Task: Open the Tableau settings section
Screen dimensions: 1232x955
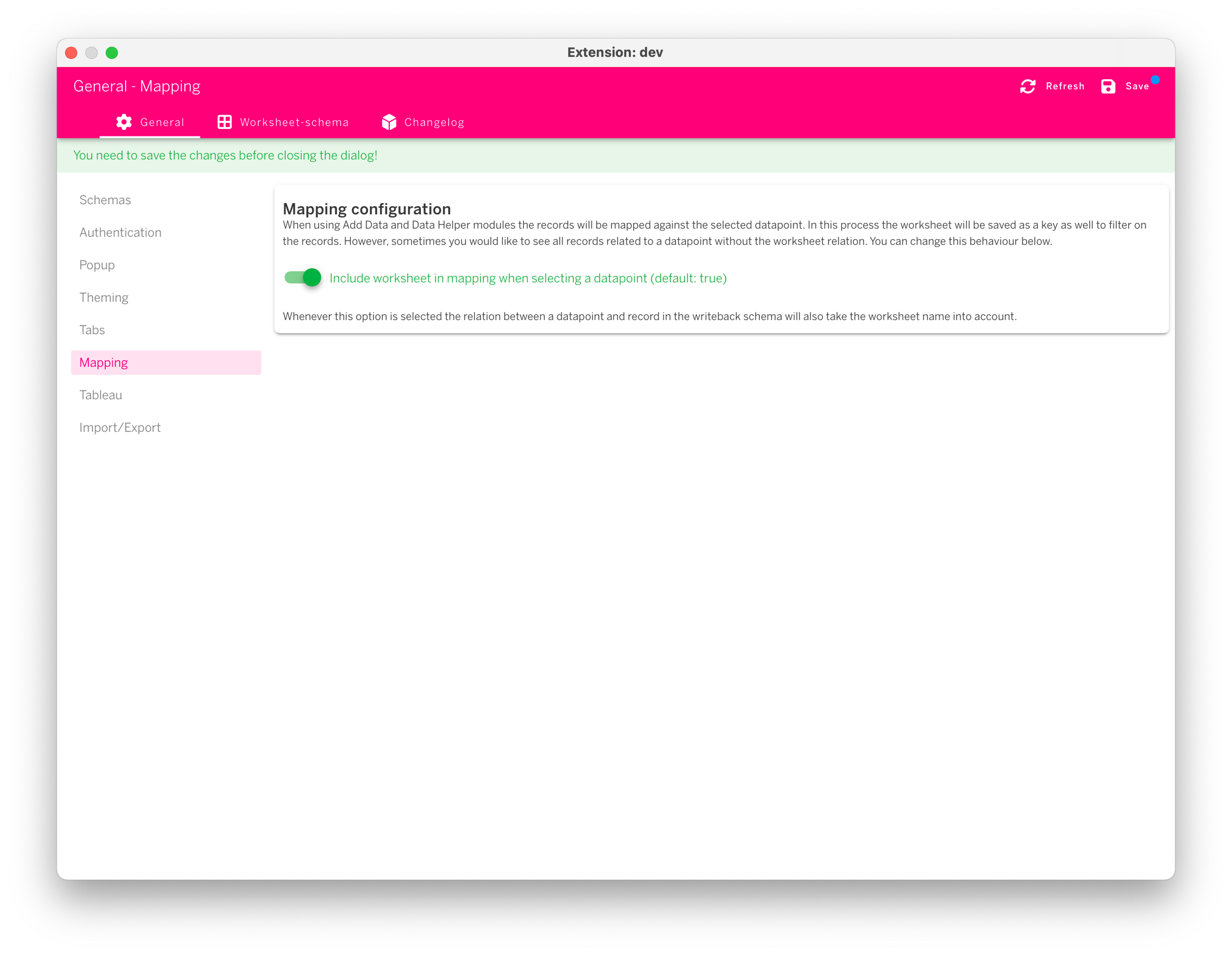Action: point(101,395)
